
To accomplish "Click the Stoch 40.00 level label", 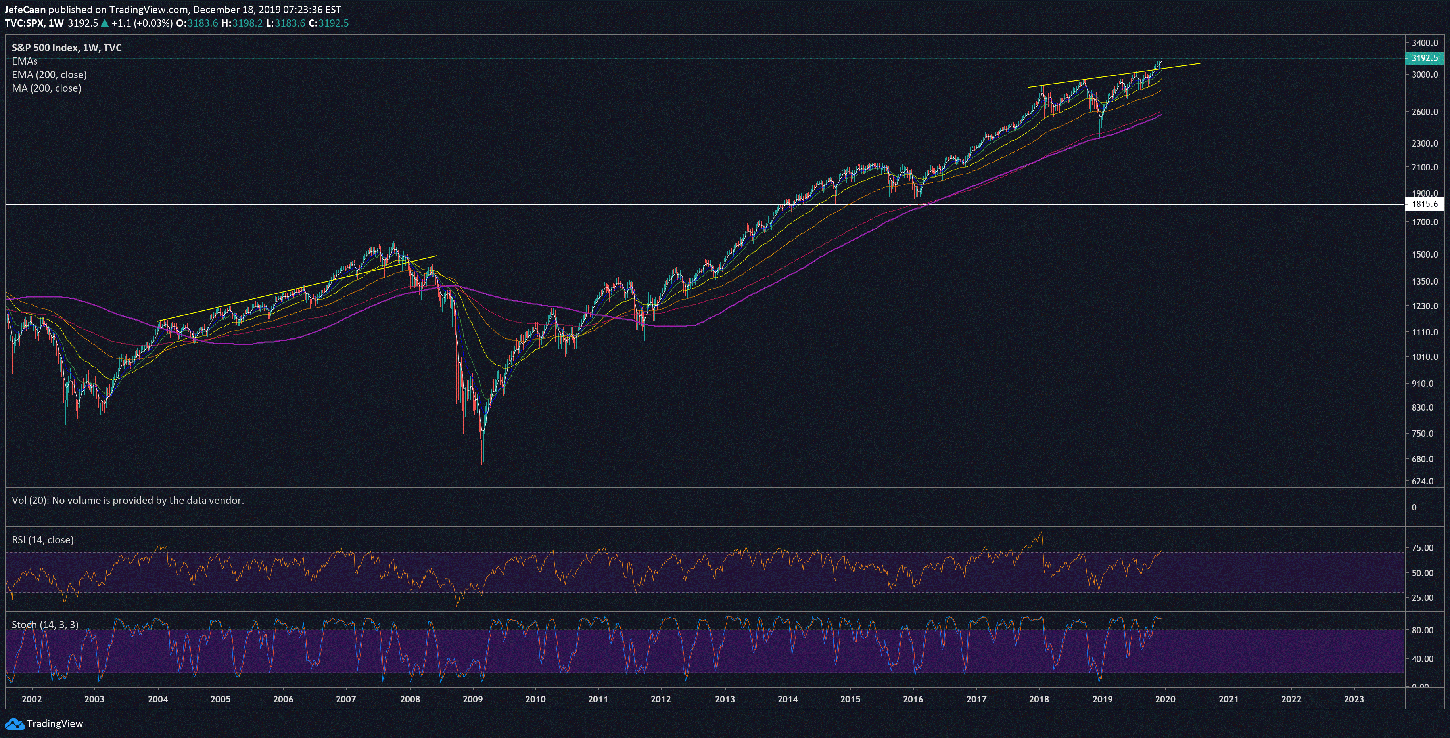I will (1424, 659).
